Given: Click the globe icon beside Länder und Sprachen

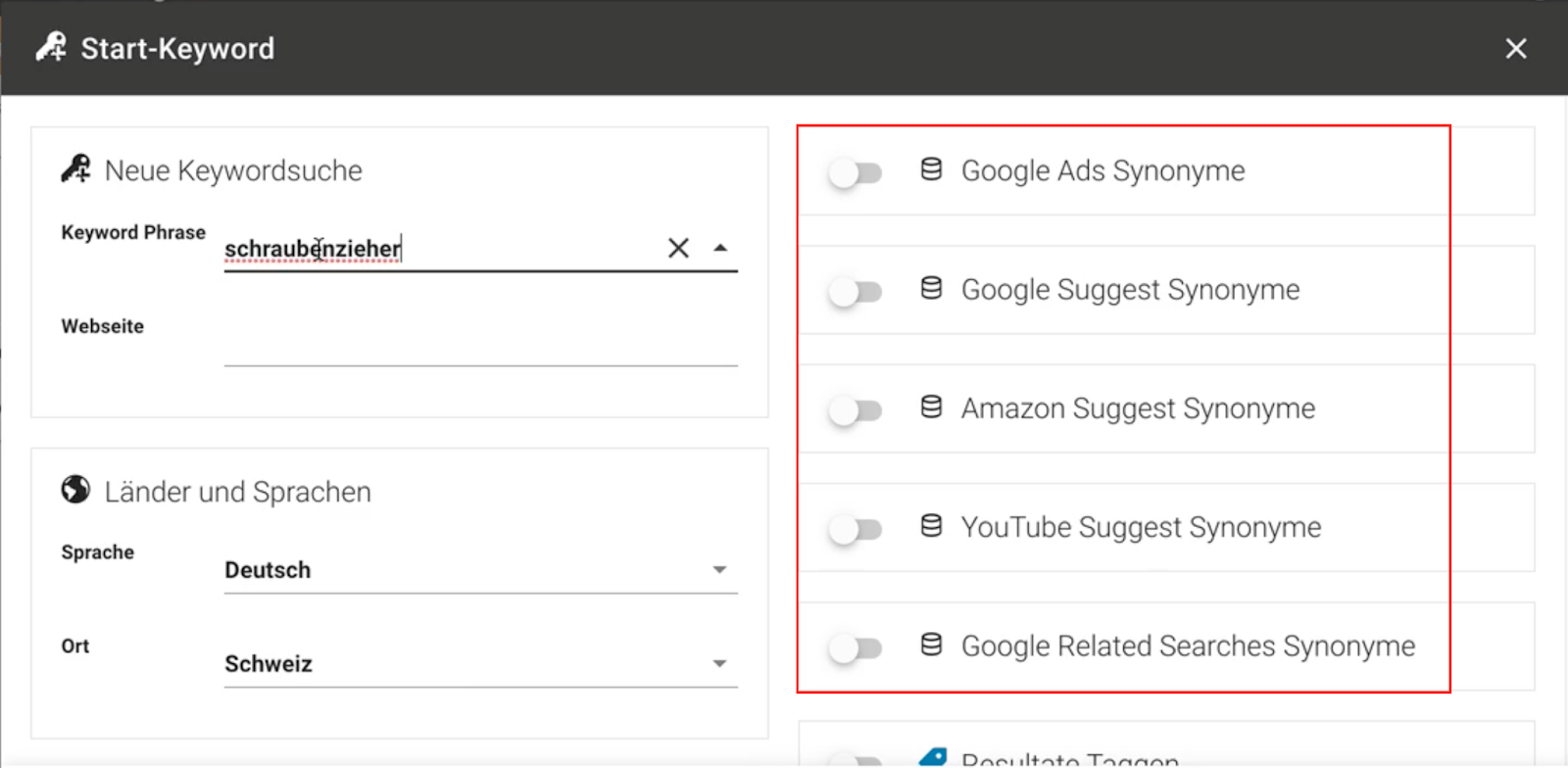Looking at the screenshot, I should (x=75, y=489).
